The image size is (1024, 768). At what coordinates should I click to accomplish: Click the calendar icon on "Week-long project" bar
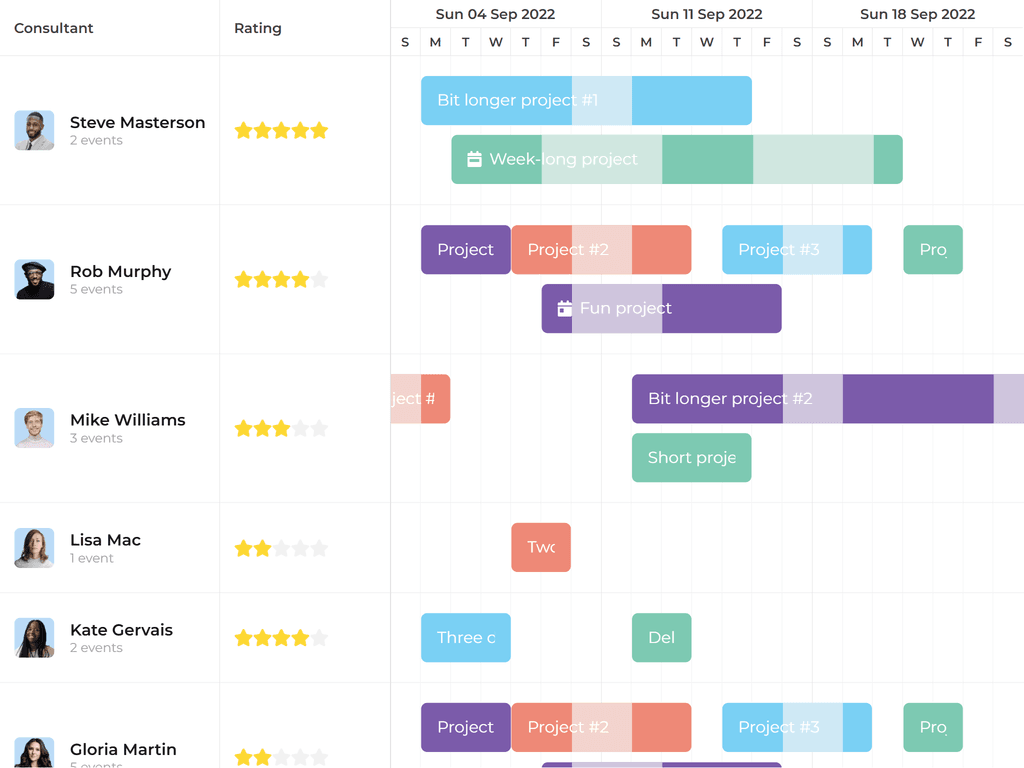point(472,158)
